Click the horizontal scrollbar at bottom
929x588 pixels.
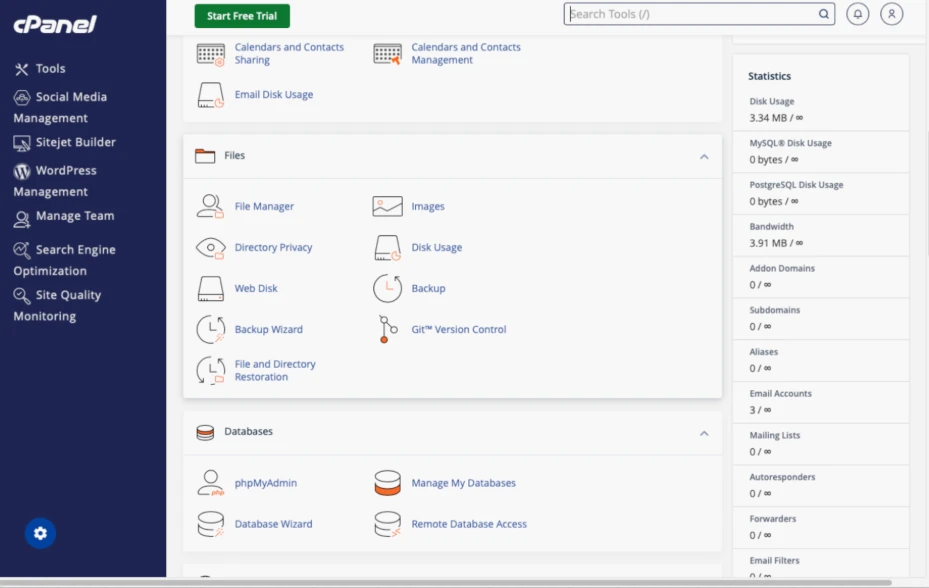coord(446,582)
